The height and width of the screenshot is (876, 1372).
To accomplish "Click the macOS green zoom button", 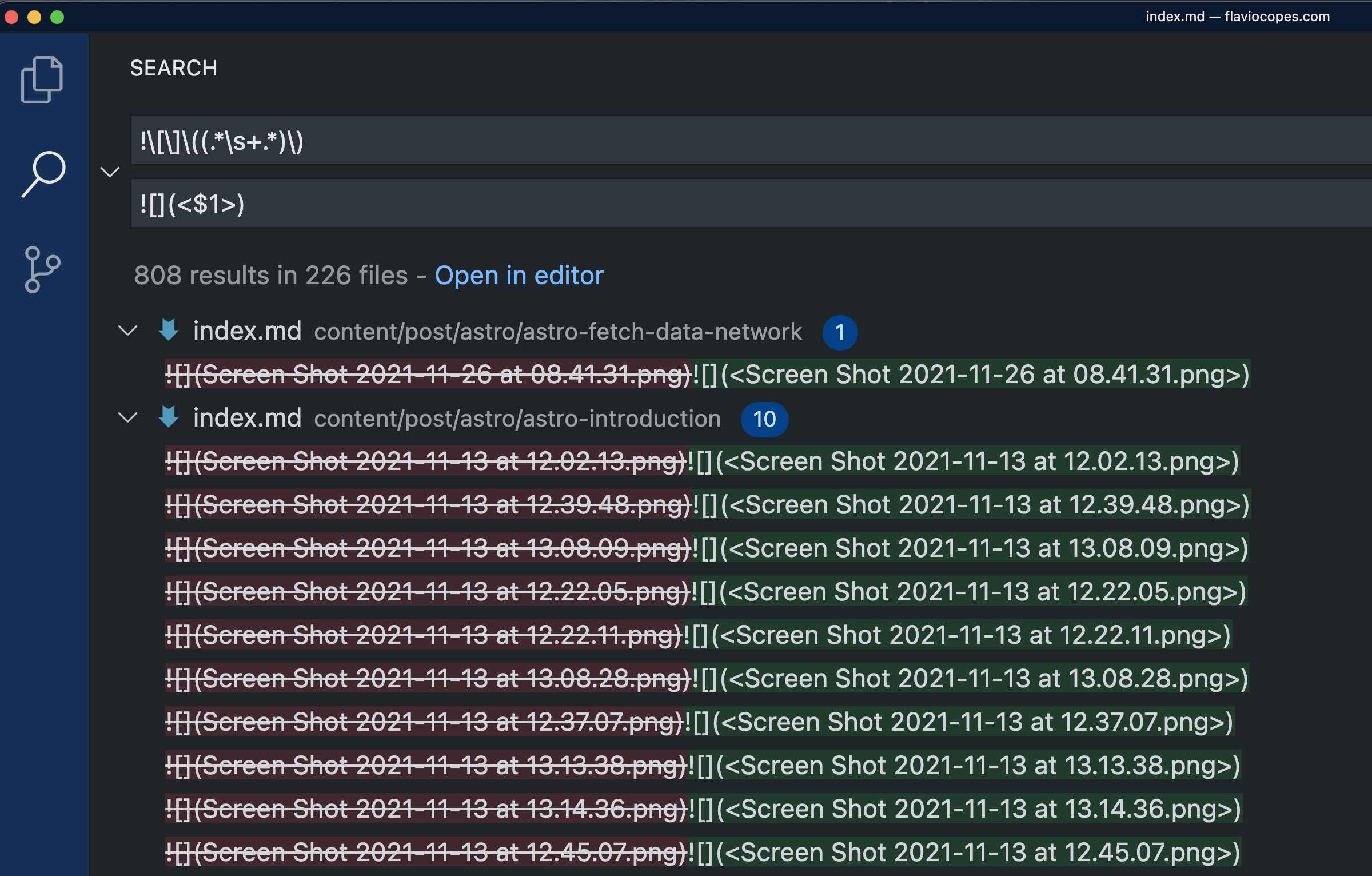I will coord(57,17).
